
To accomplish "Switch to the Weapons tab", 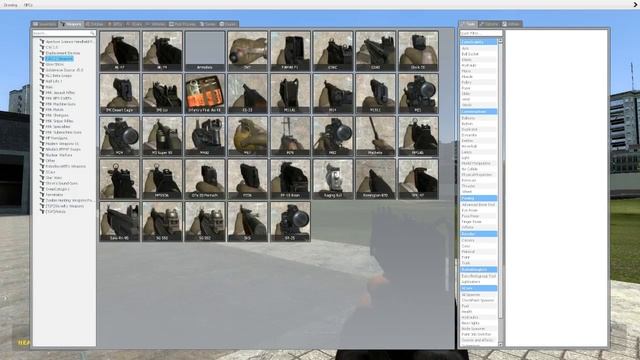I will click(71, 24).
